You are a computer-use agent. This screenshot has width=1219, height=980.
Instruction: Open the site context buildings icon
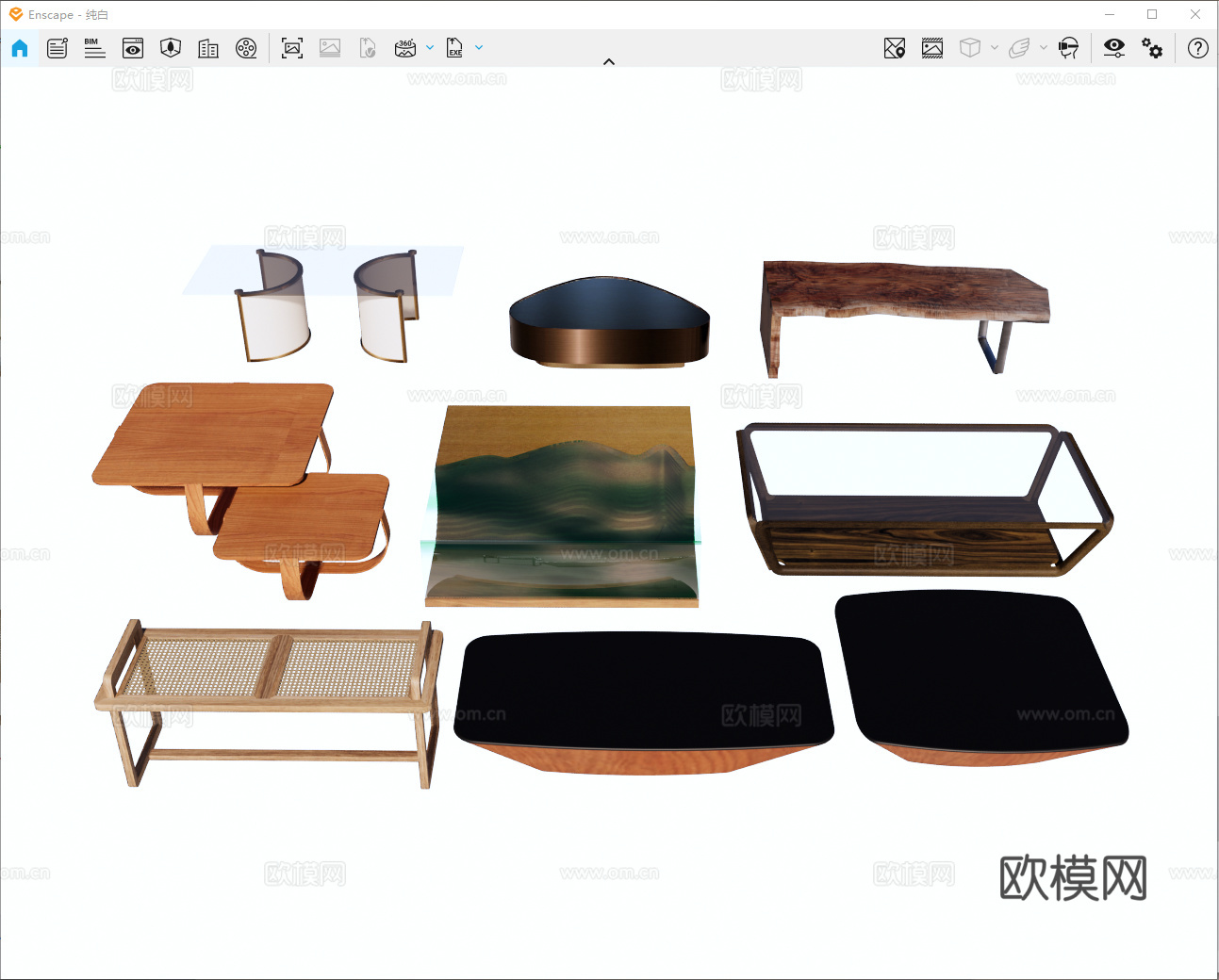pos(208,48)
